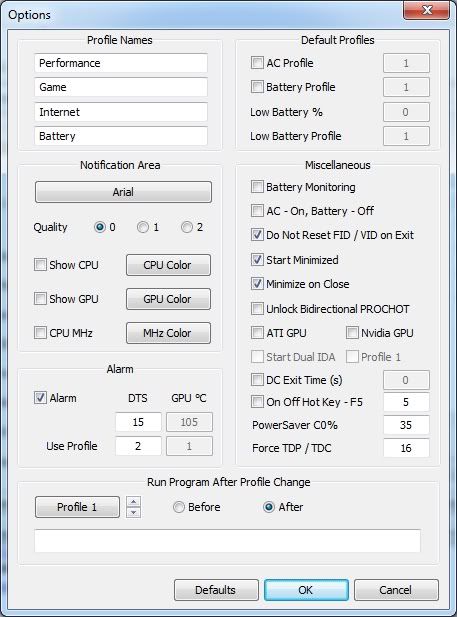457x617 pixels.
Task: Click the Game profile name field
Action: (121, 87)
